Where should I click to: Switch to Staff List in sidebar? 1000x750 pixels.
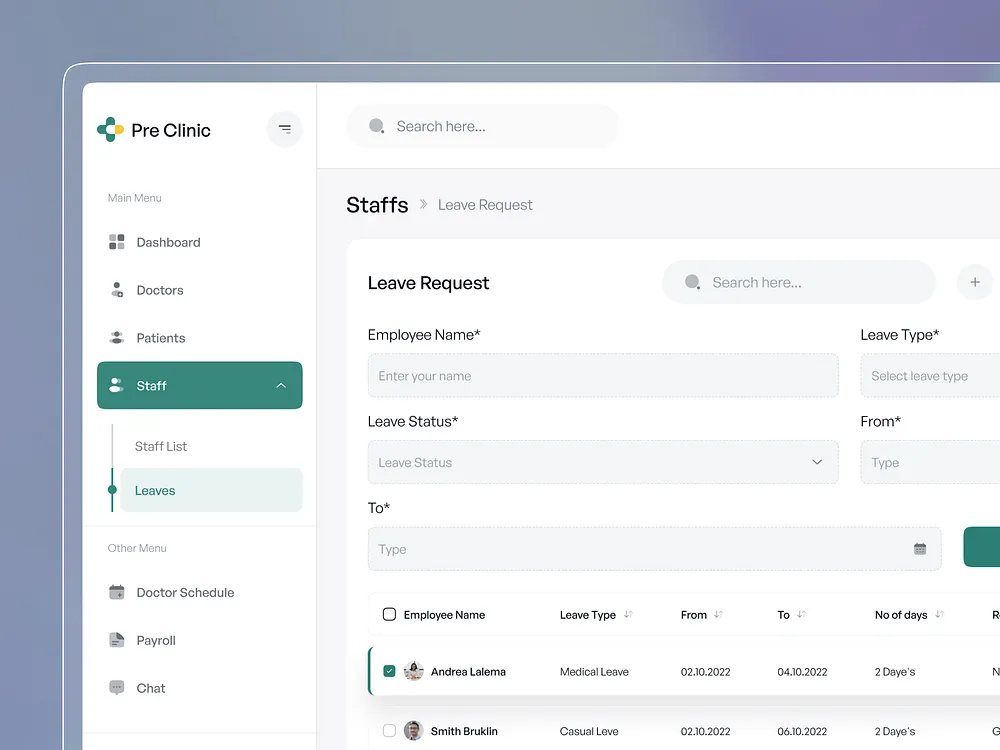coord(161,446)
